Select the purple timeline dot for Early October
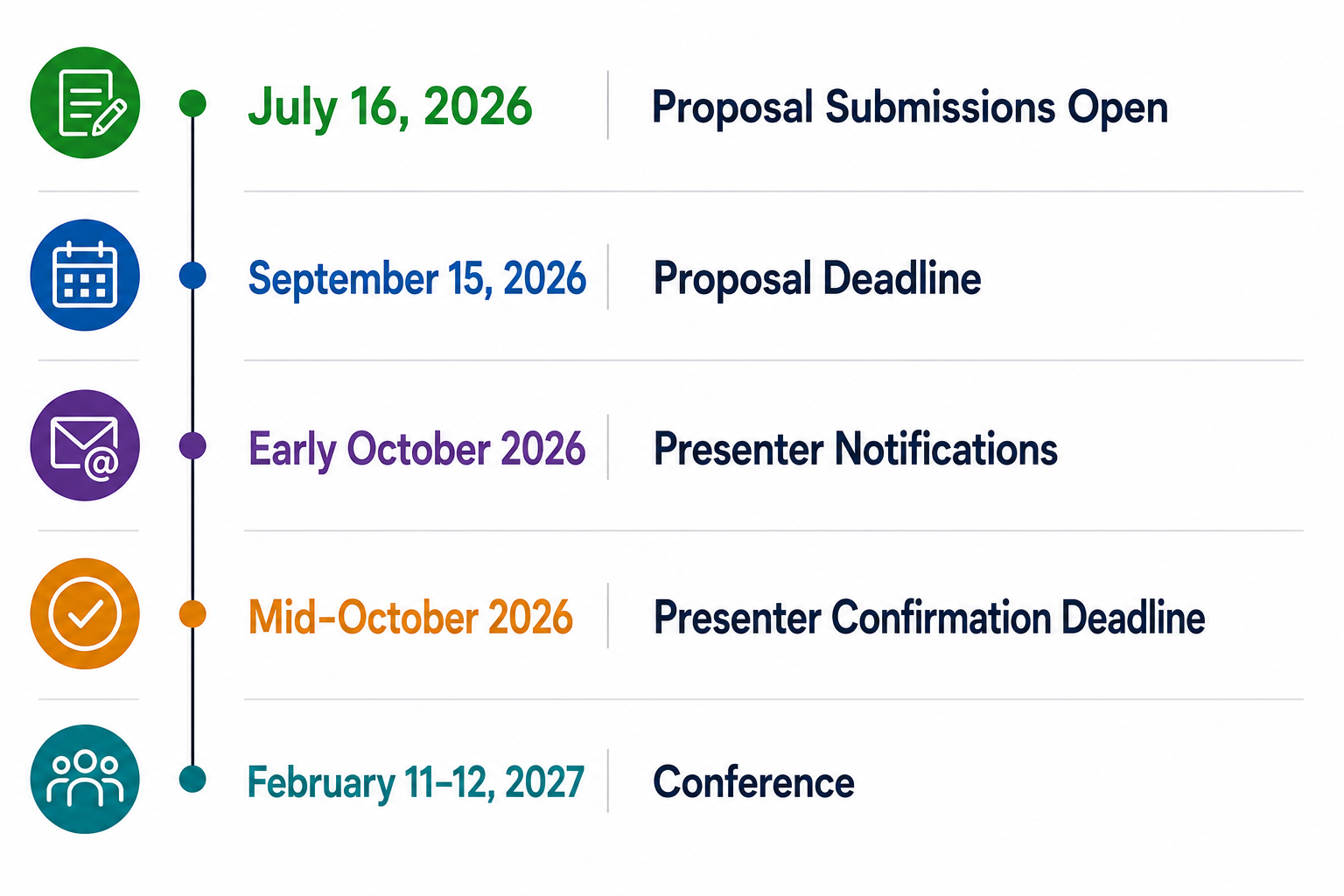Viewport: 1344px width, 896px height. [192, 445]
